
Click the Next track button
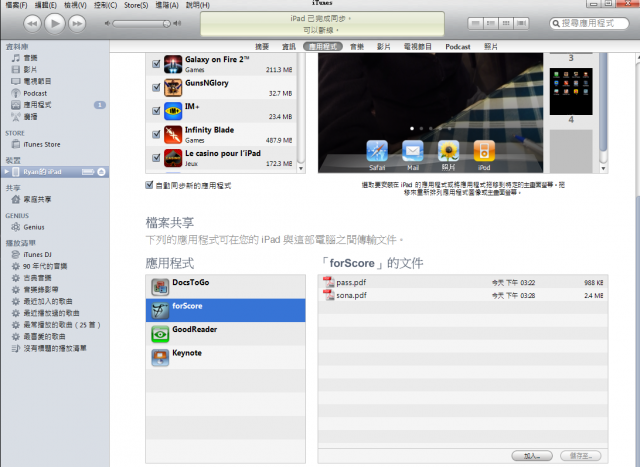pos(77,23)
